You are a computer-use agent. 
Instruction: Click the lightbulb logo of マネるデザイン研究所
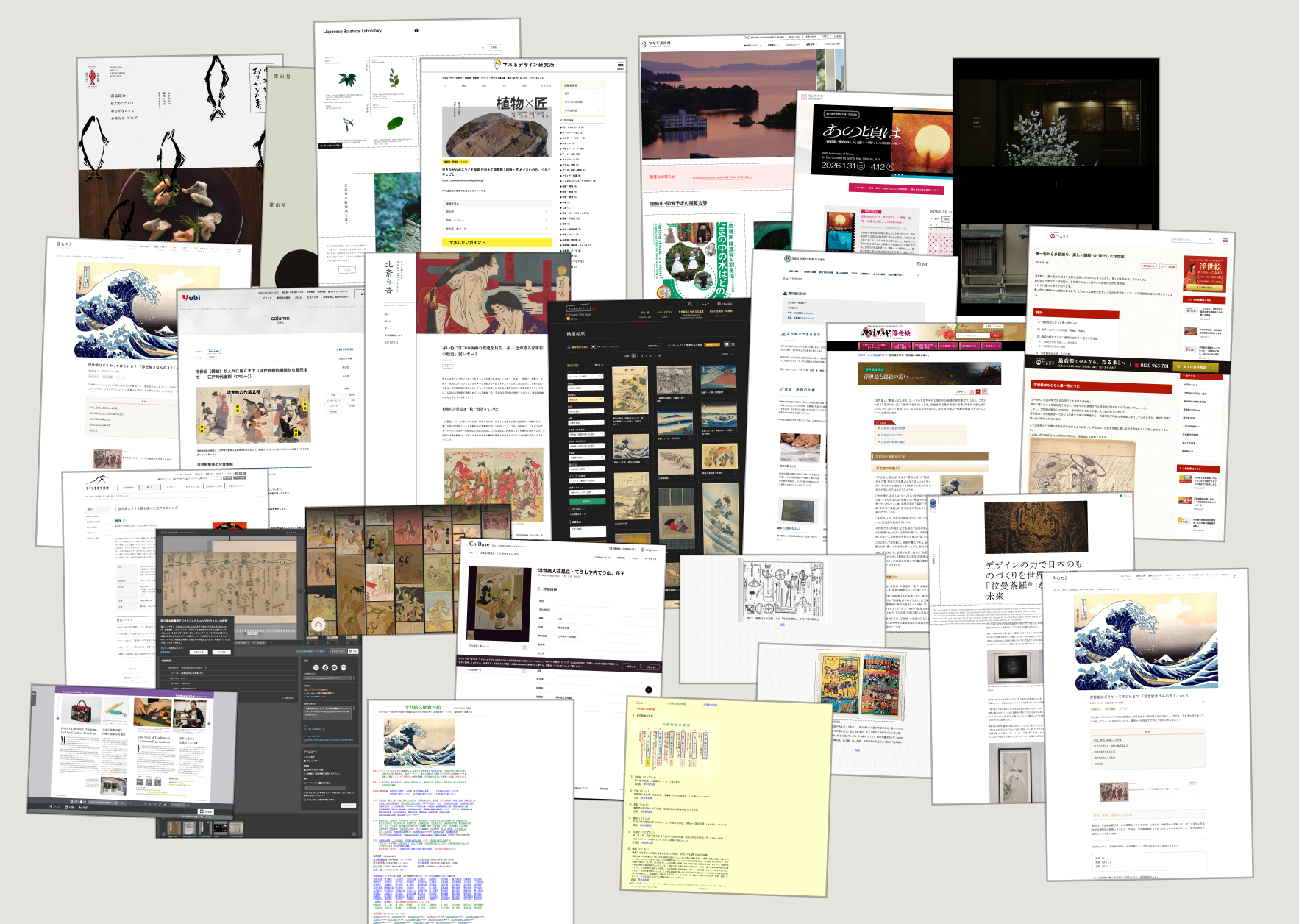coord(497,64)
